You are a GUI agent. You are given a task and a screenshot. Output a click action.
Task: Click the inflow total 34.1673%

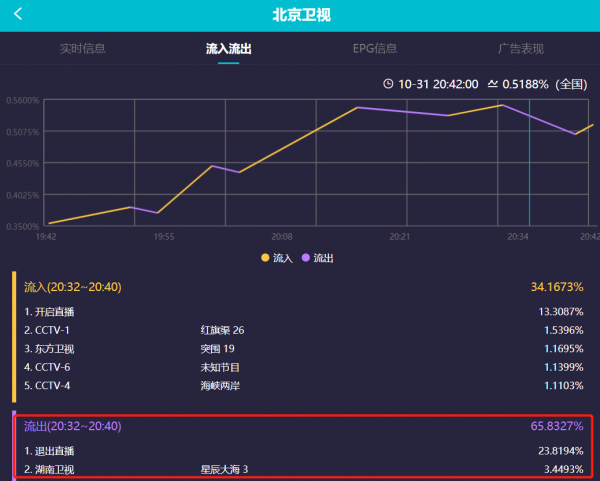[x=557, y=287]
